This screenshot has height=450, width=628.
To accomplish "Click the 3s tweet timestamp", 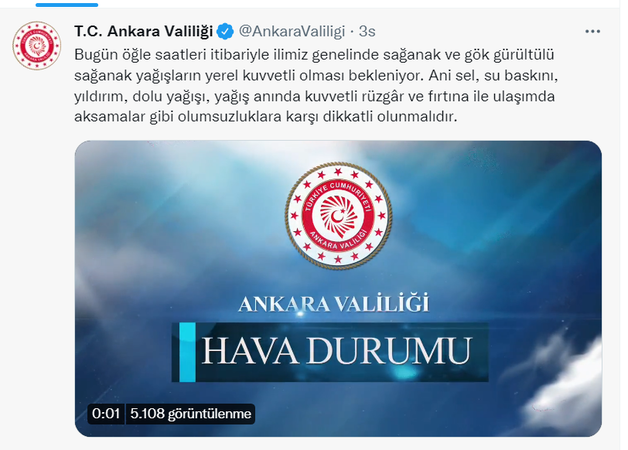I will click(x=367, y=31).
